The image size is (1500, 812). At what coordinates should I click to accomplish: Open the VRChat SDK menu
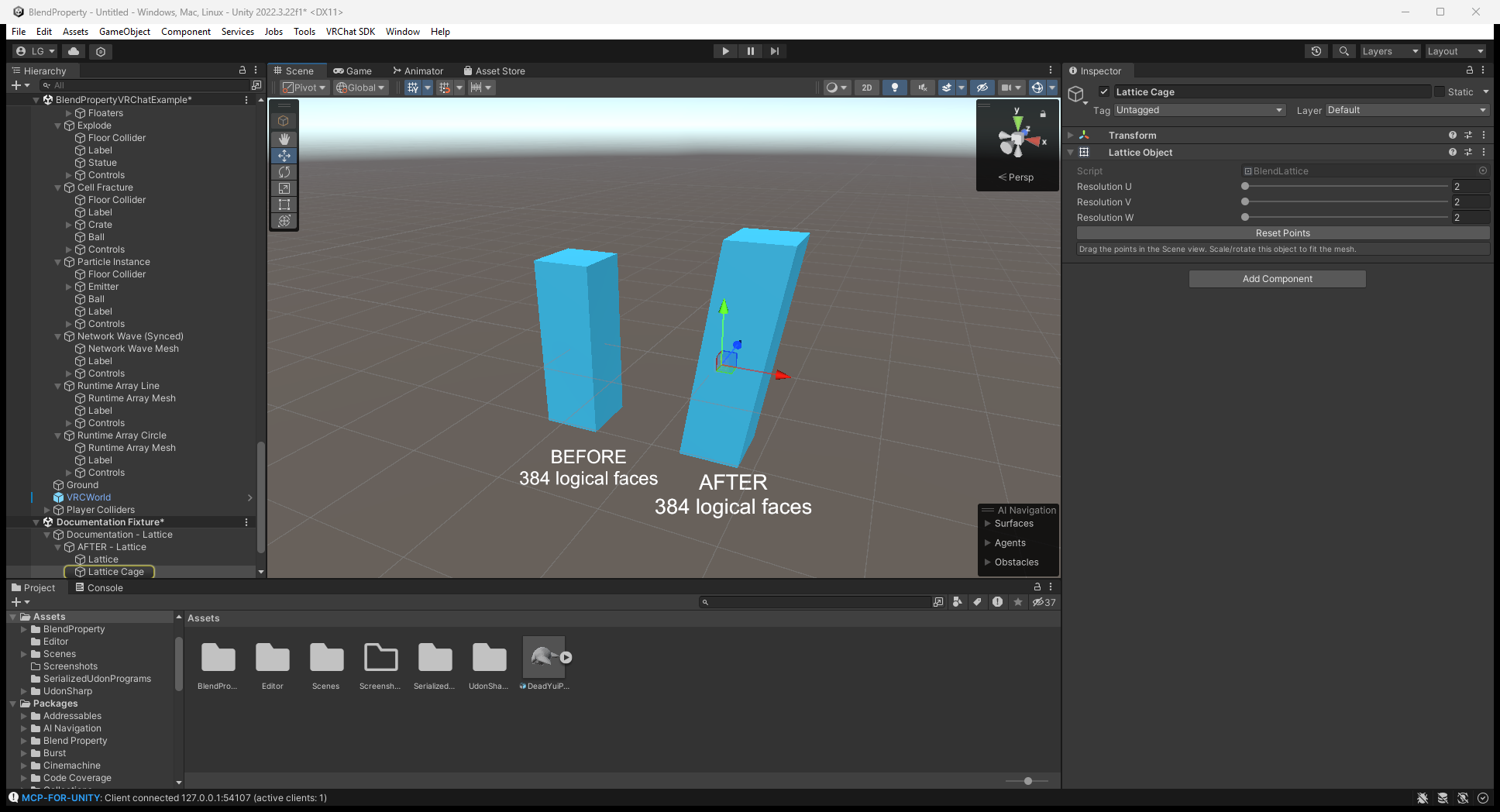(x=350, y=32)
